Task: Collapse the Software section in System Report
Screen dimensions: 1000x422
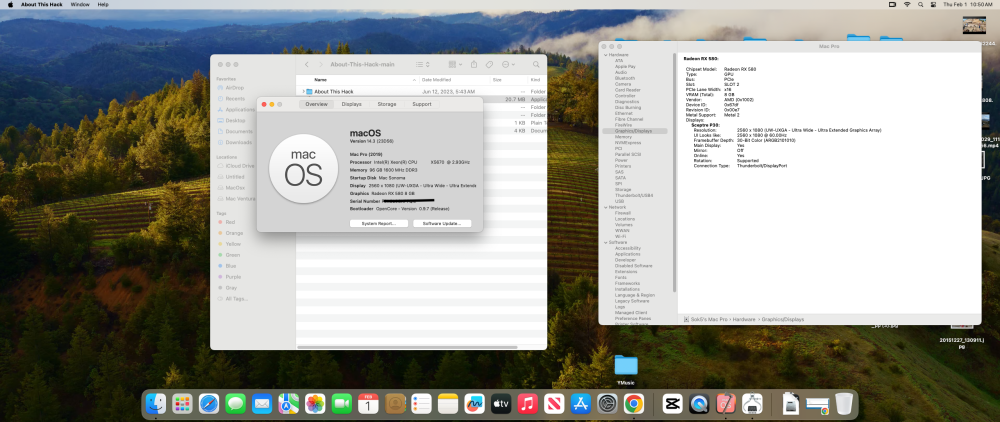Action: 605,242
